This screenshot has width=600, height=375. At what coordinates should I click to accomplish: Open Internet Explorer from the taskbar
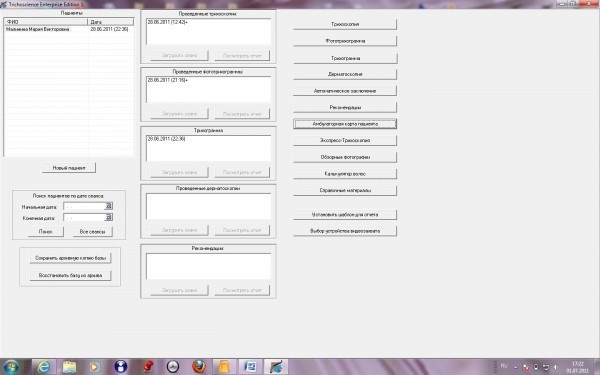44,367
